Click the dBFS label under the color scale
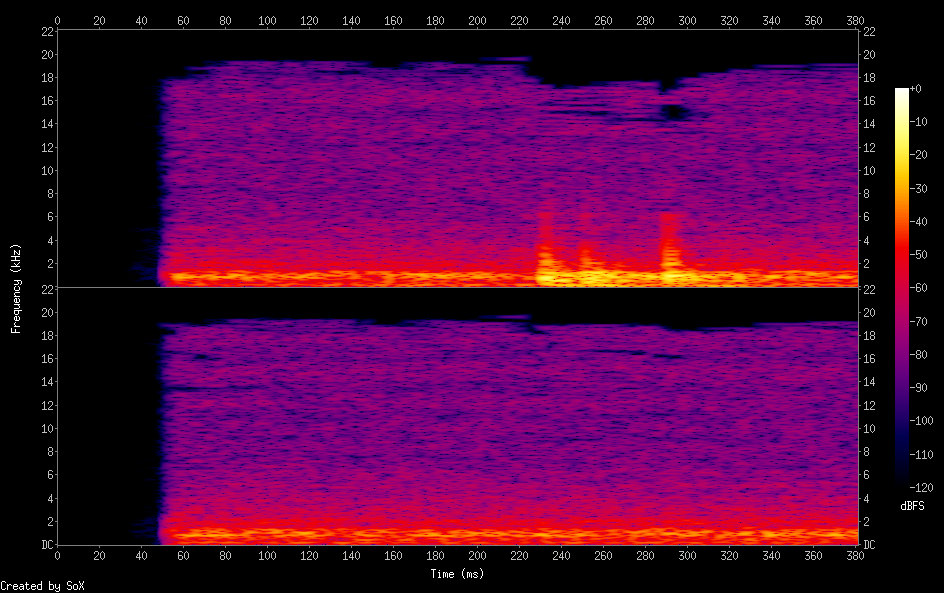Image resolution: width=944 pixels, height=593 pixels. (912, 507)
